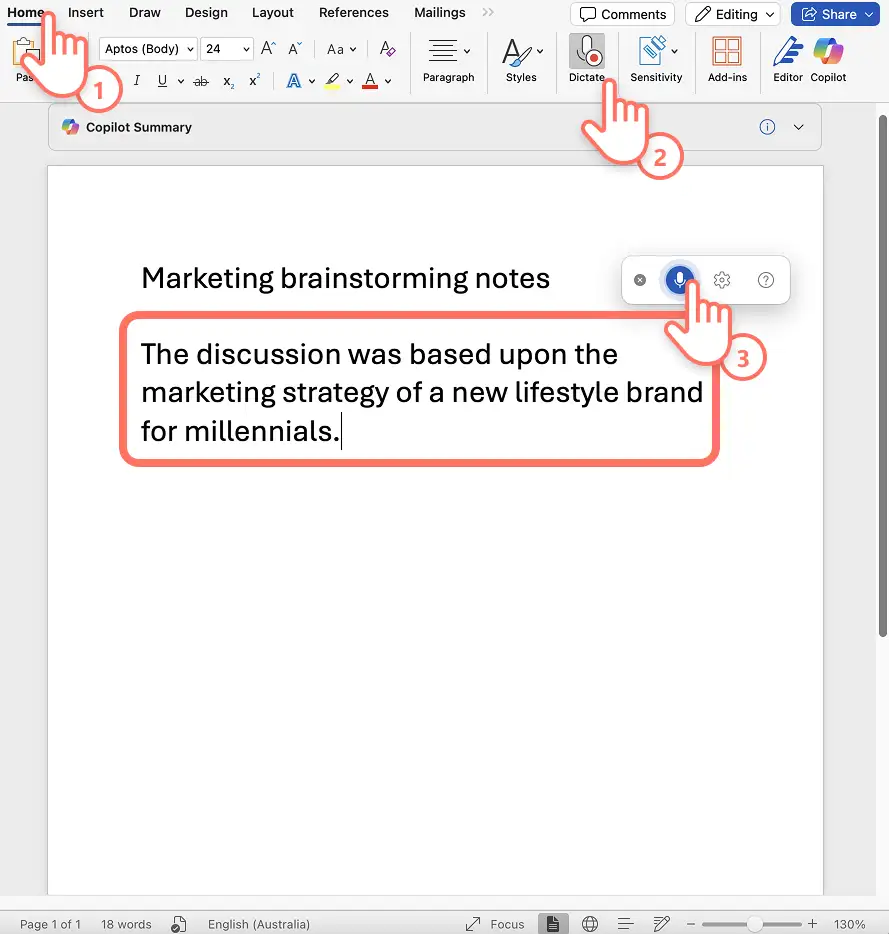The width and height of the screenshot is (889, 934).
Task: Go to the Layout tab
Action: [272, 13]
